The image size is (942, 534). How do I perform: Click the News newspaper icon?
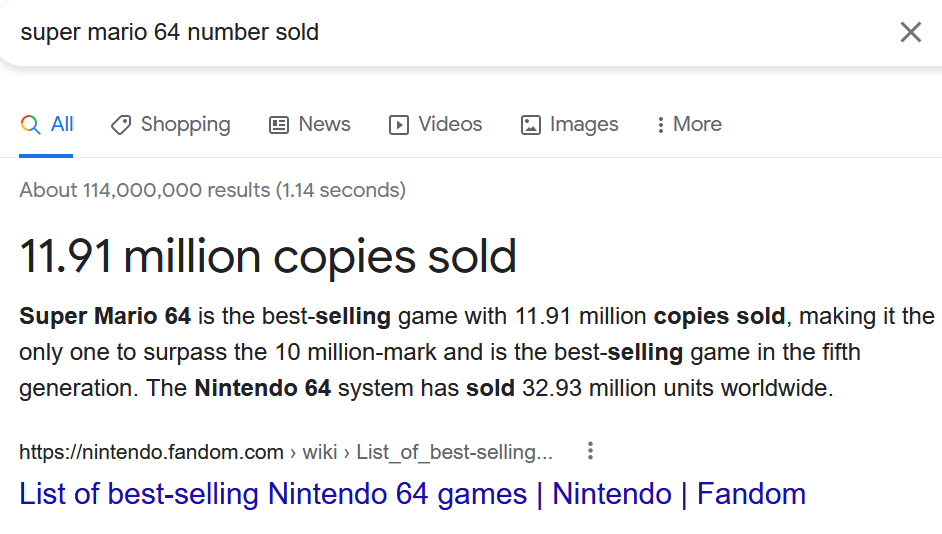point(279,124)
